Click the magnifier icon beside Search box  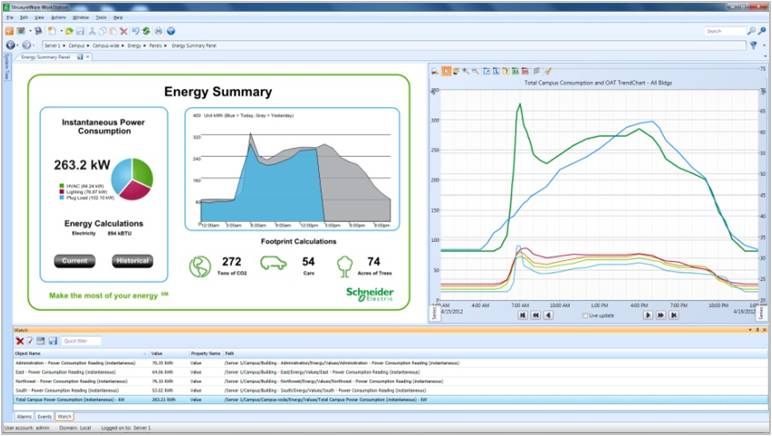pos(751,31)
